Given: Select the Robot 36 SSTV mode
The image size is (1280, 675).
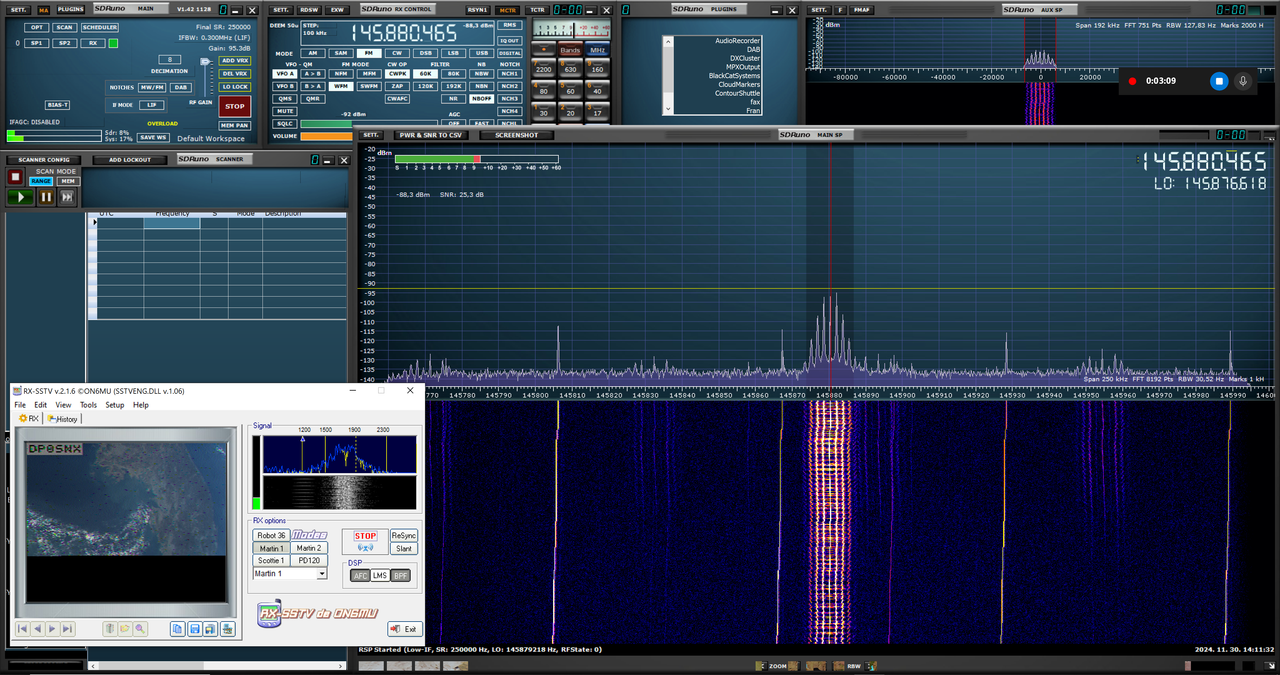Looking at the screenshot, I should 271,536.
